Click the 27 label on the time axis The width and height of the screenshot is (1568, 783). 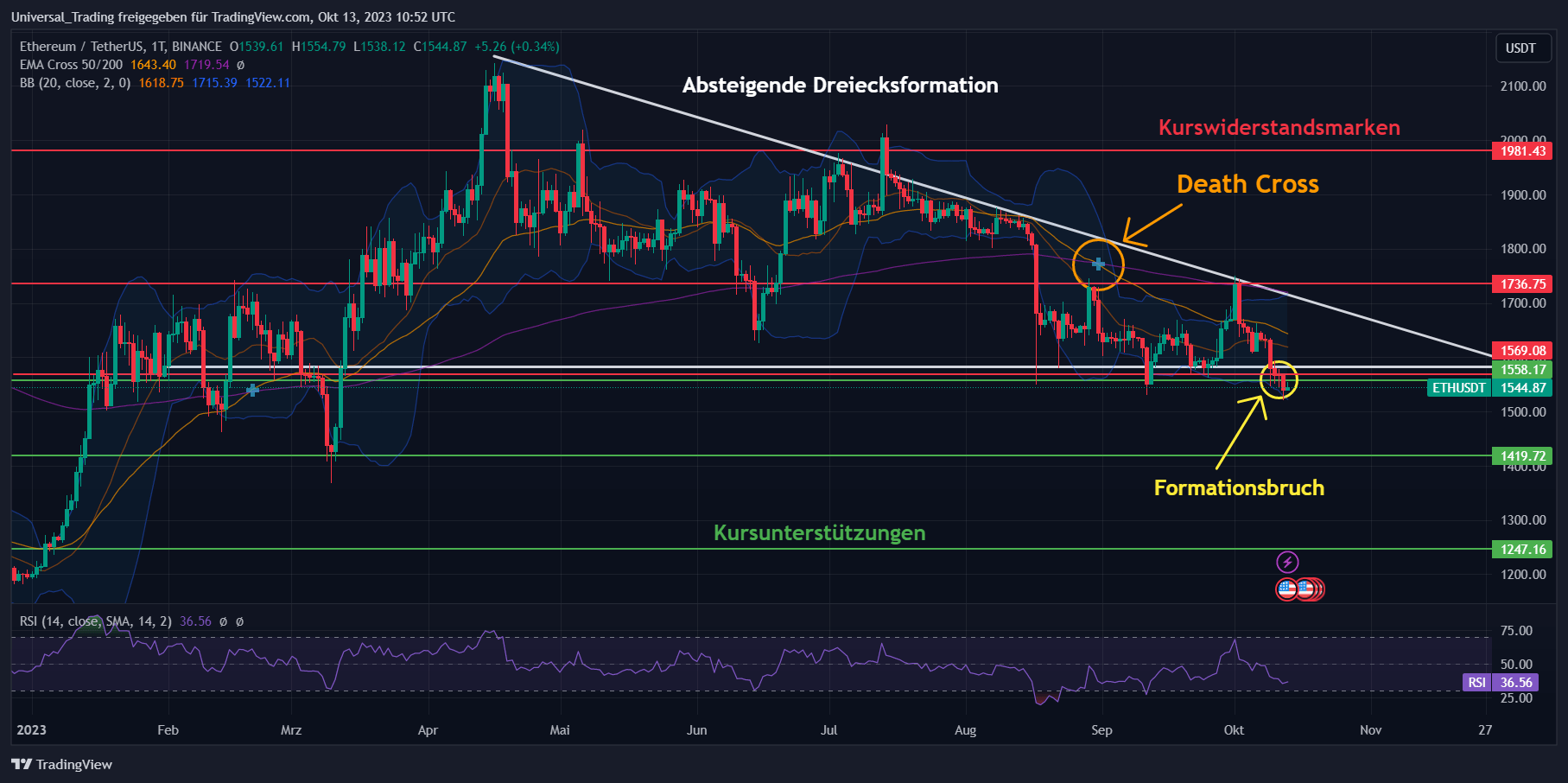coord(1485,730)
